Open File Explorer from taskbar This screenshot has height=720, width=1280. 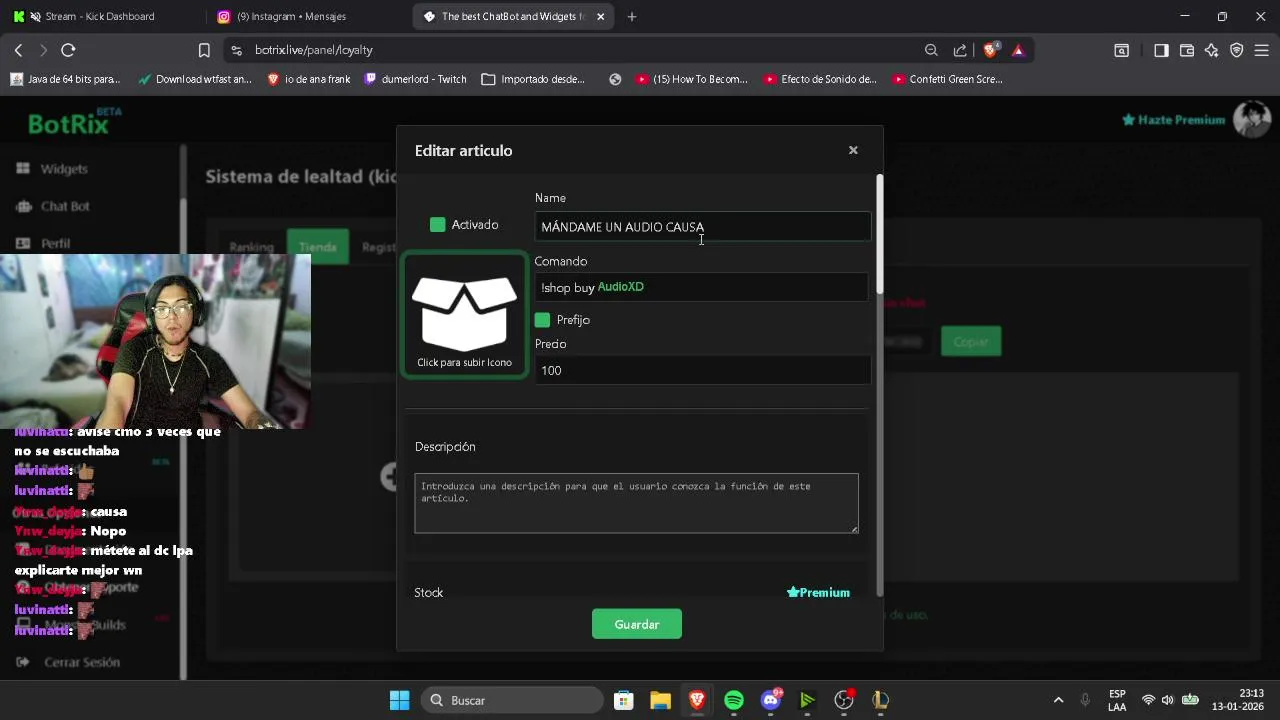(x=660, y=700)
